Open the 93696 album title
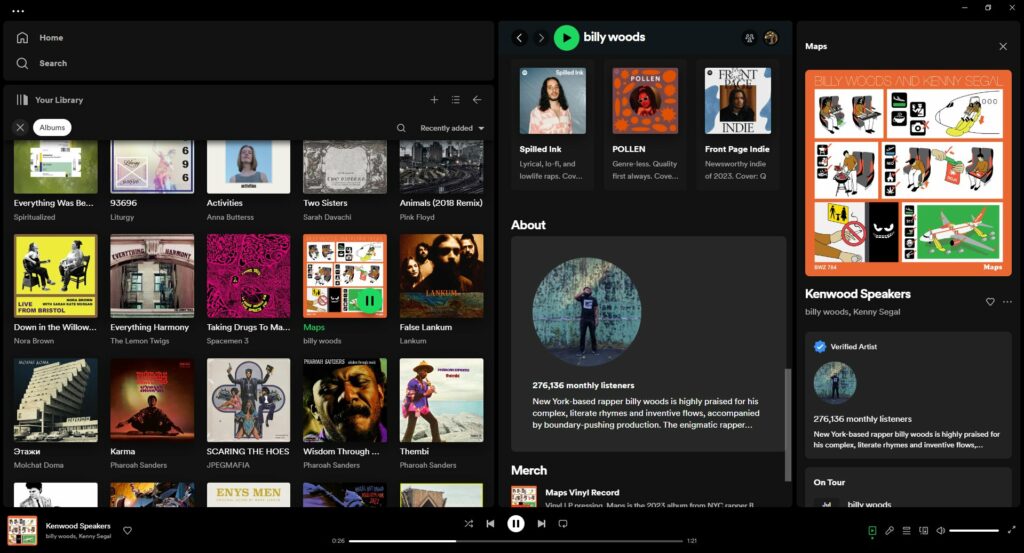The width and height of the screenshot is (1024, 553). [123, 203]
